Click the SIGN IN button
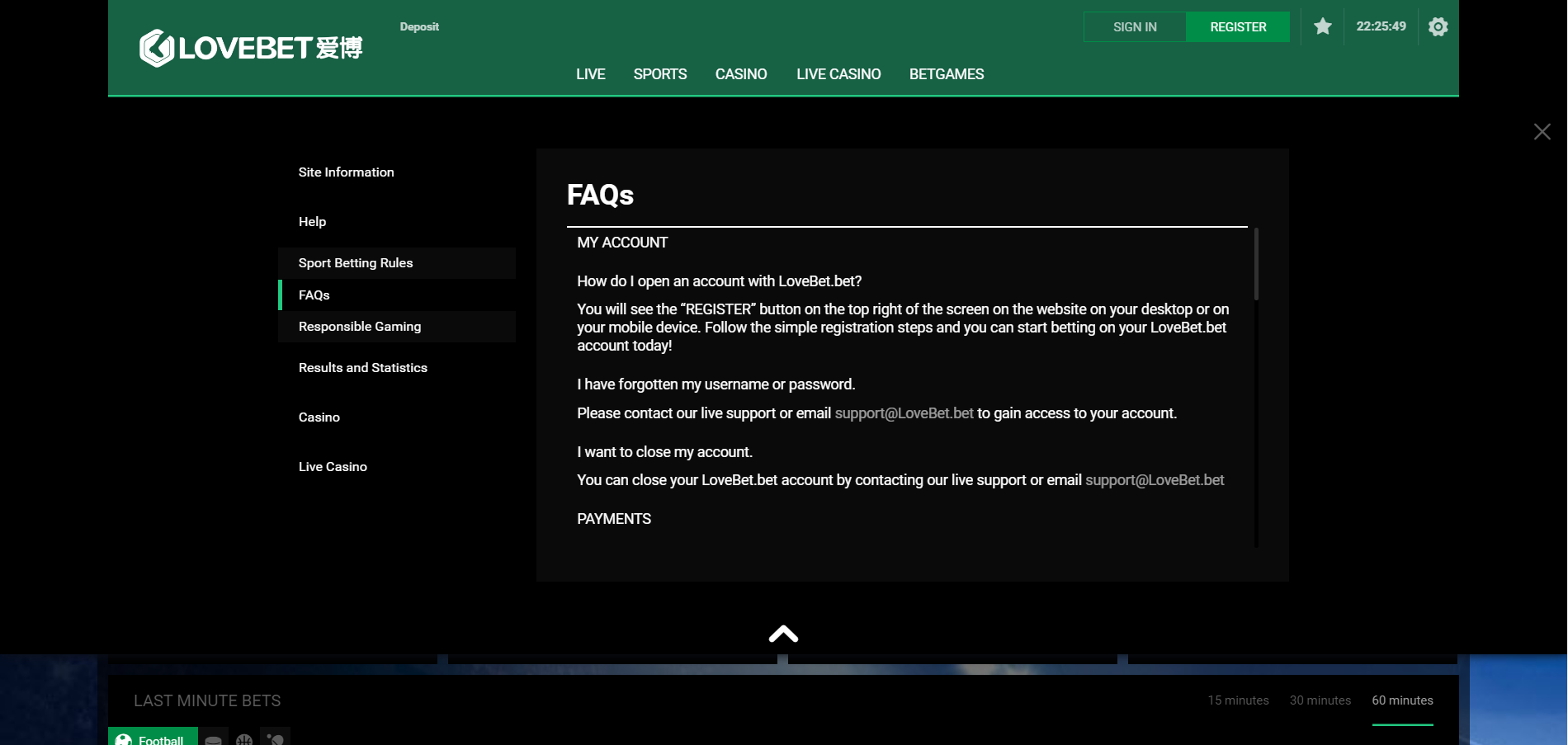 tap(1135, 26)
